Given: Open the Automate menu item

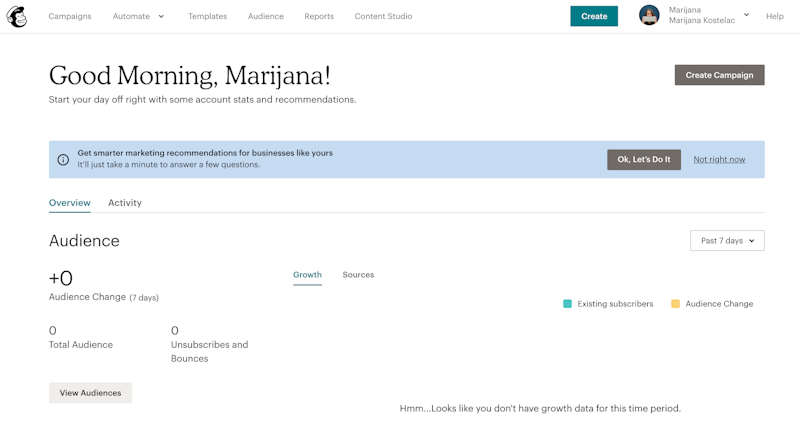Looking at the screenshot, I should (131, 16).
